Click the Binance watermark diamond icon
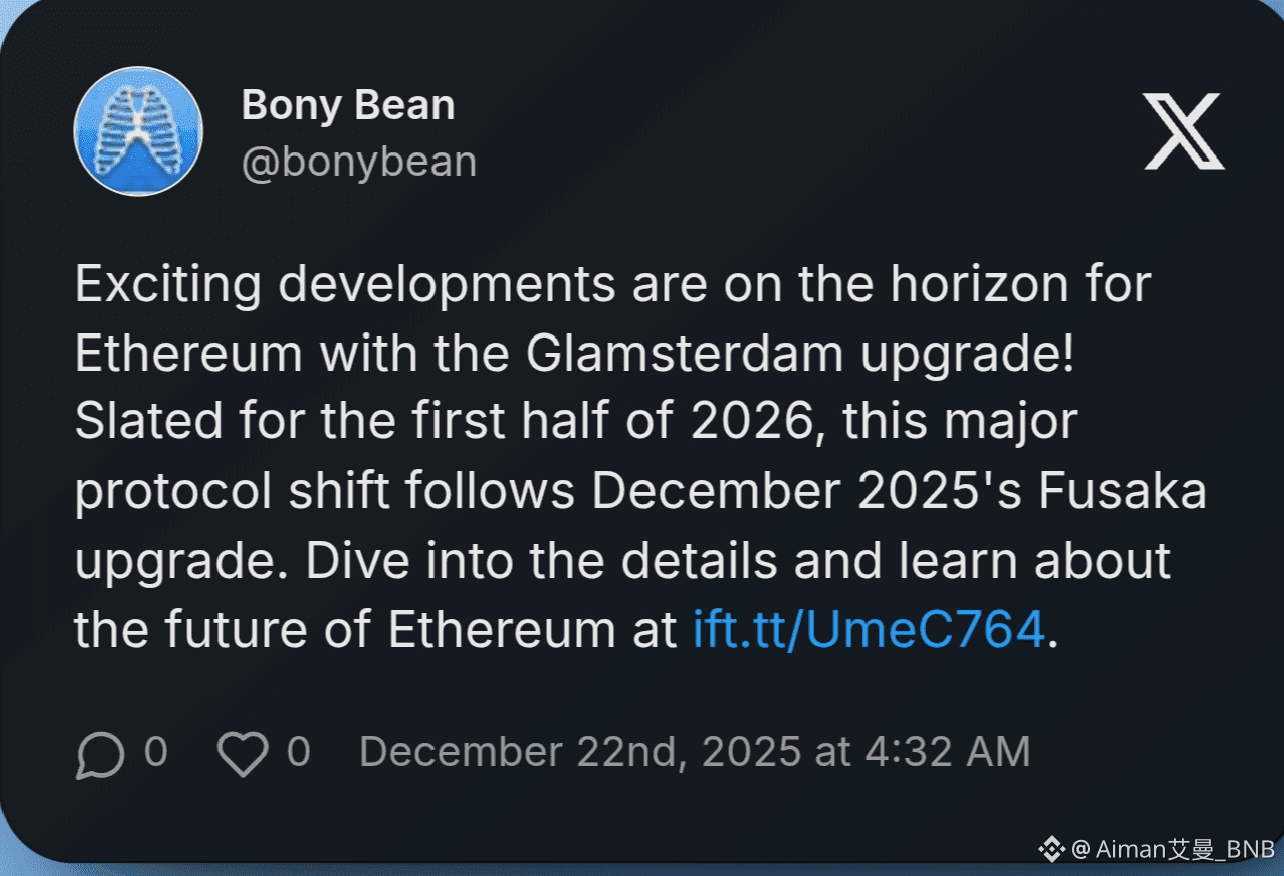 pos(1051,850)
